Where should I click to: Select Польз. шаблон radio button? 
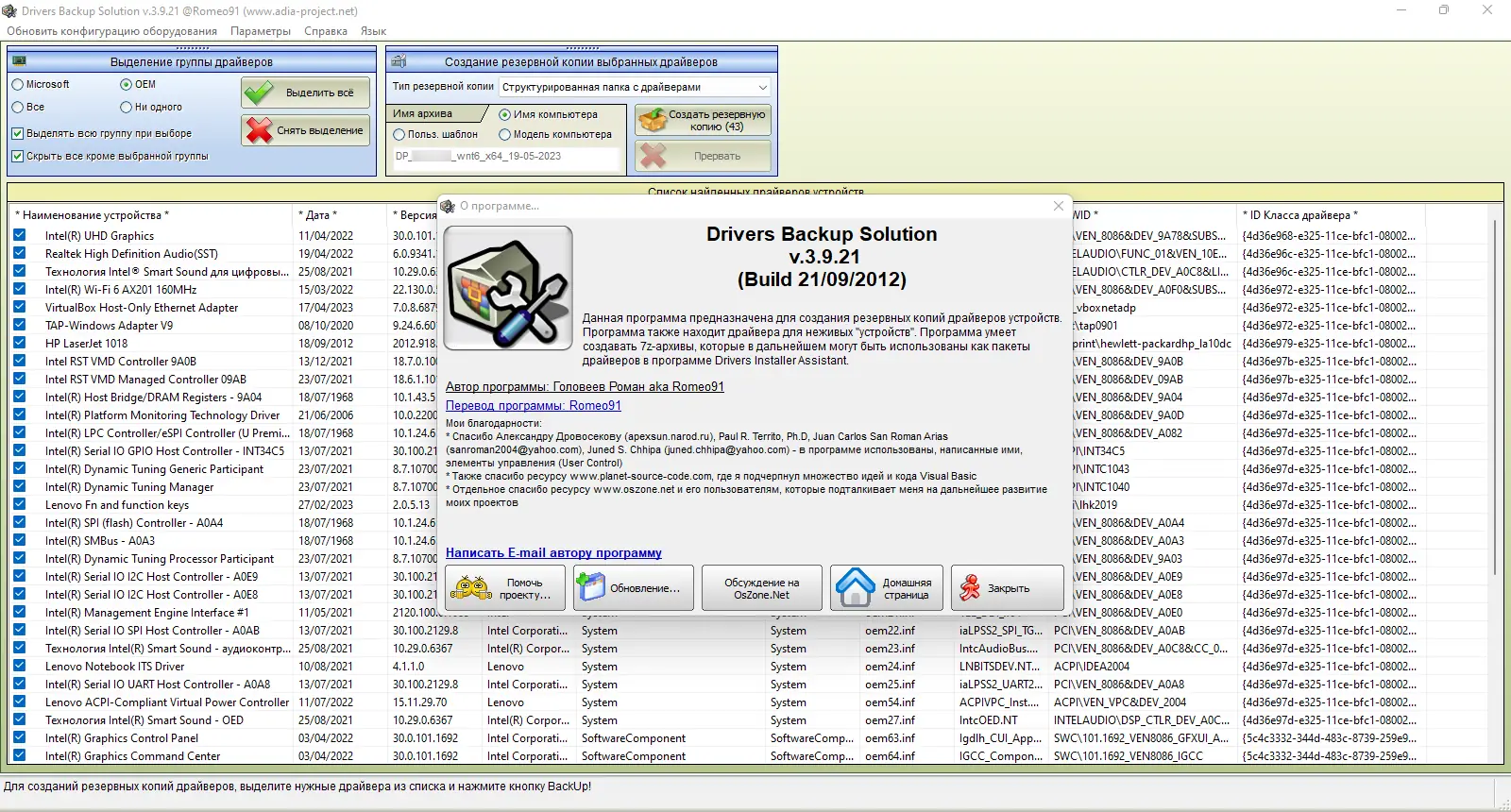pyautogui.click(x=399, y=134)
